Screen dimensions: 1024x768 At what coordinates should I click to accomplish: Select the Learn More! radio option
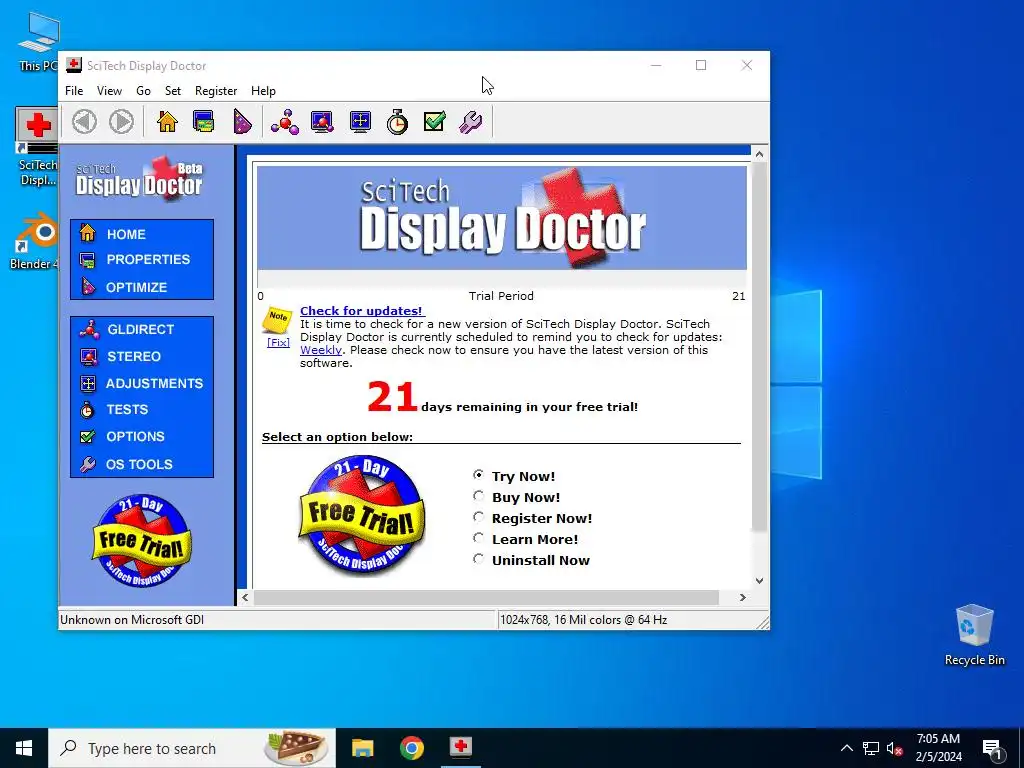(x=479, y=538)
